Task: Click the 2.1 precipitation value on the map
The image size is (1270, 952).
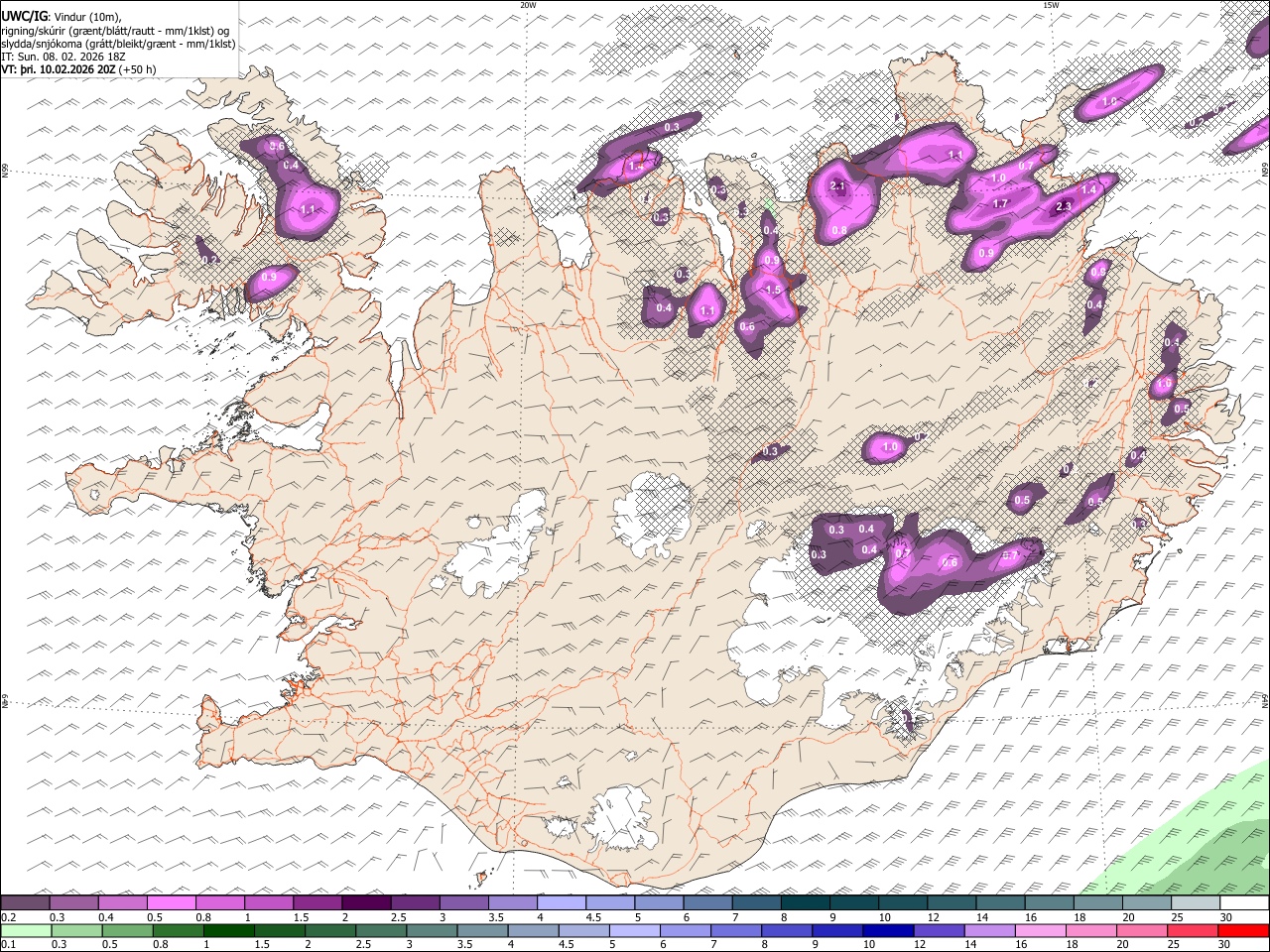Action: tap(836, 186)
